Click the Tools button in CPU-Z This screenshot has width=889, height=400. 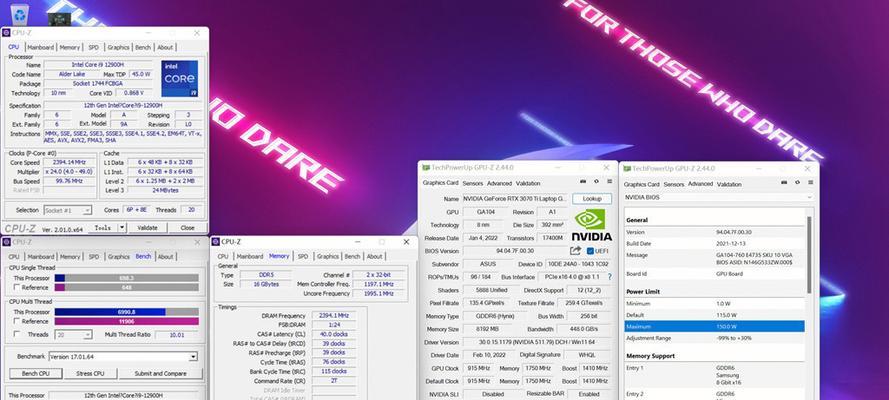(102, 228)
